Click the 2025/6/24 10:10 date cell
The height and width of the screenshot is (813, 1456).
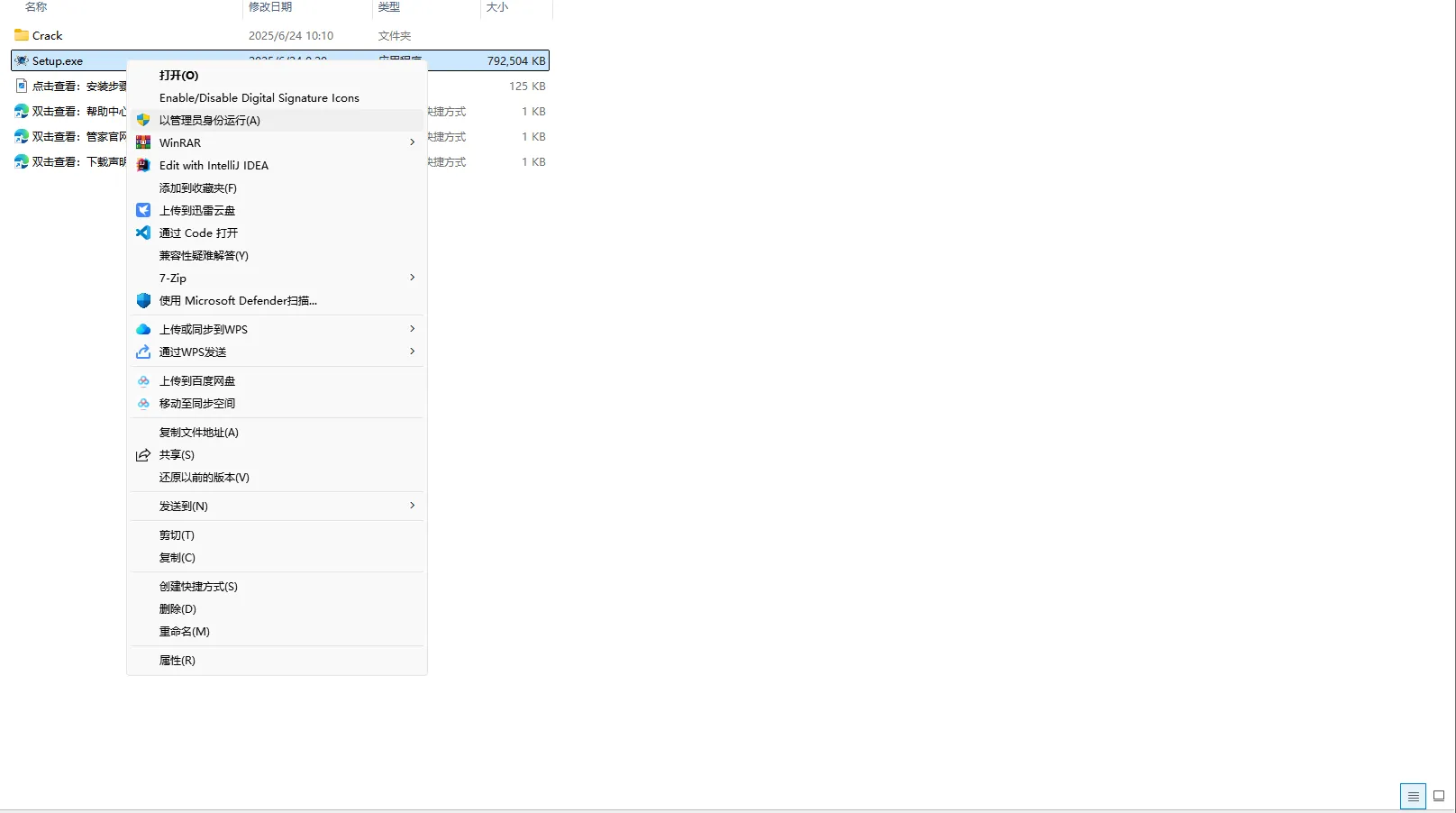[291, 35]
